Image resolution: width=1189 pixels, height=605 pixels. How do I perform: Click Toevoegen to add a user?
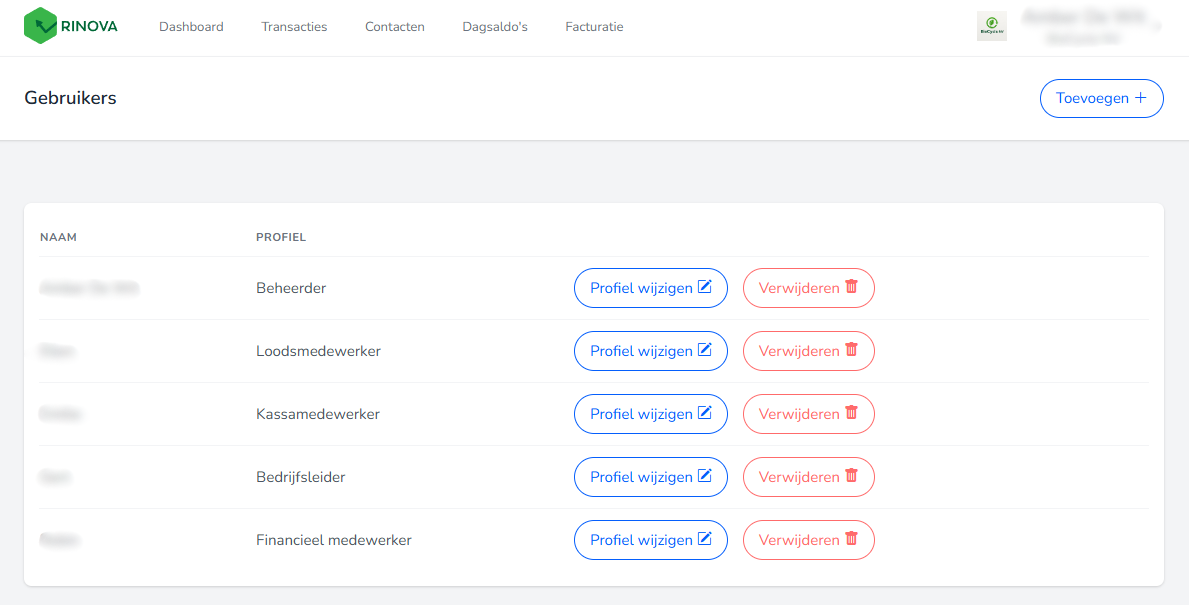[1101, 98]
